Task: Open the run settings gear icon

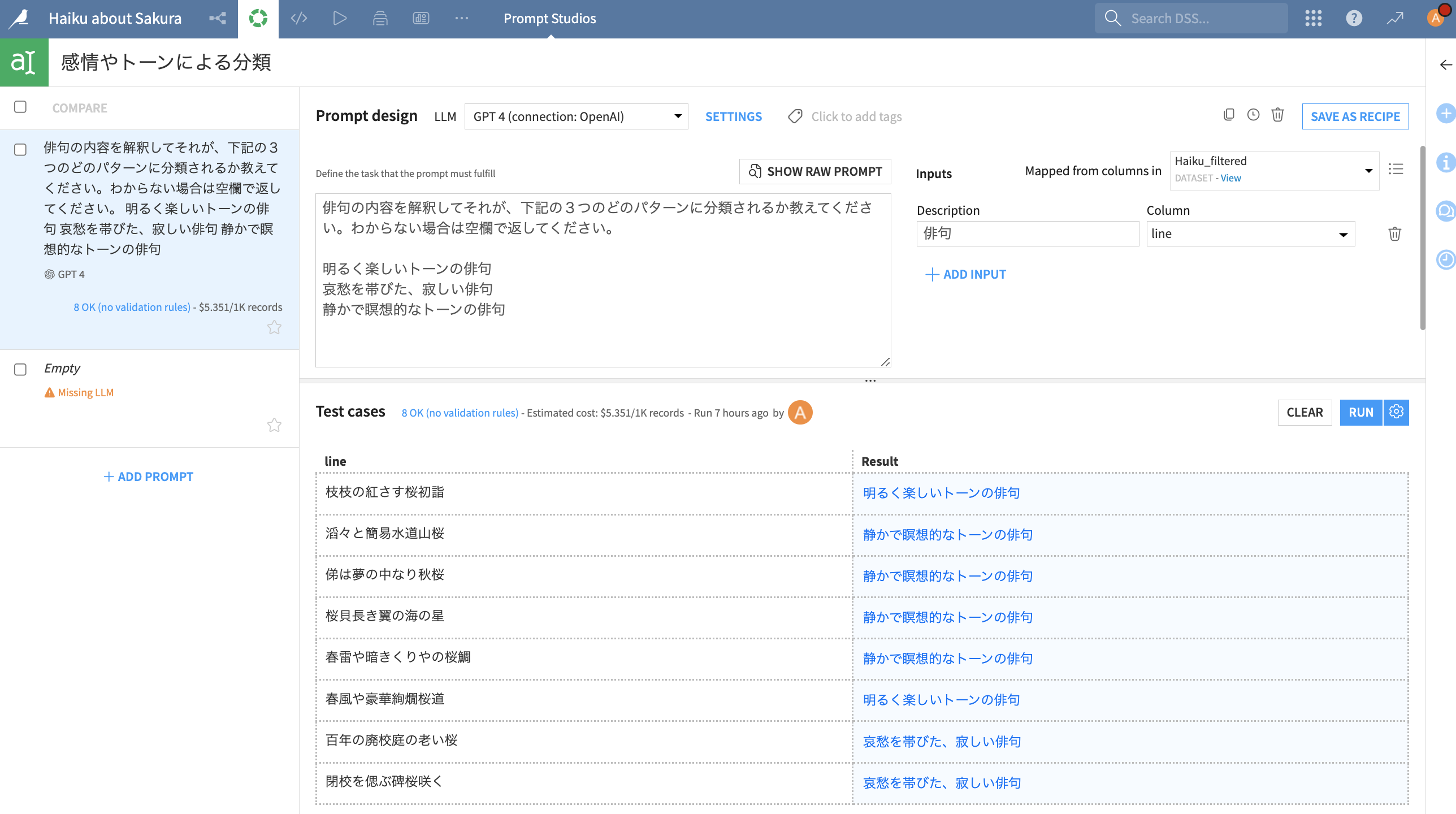Action: pos(1396,412)
